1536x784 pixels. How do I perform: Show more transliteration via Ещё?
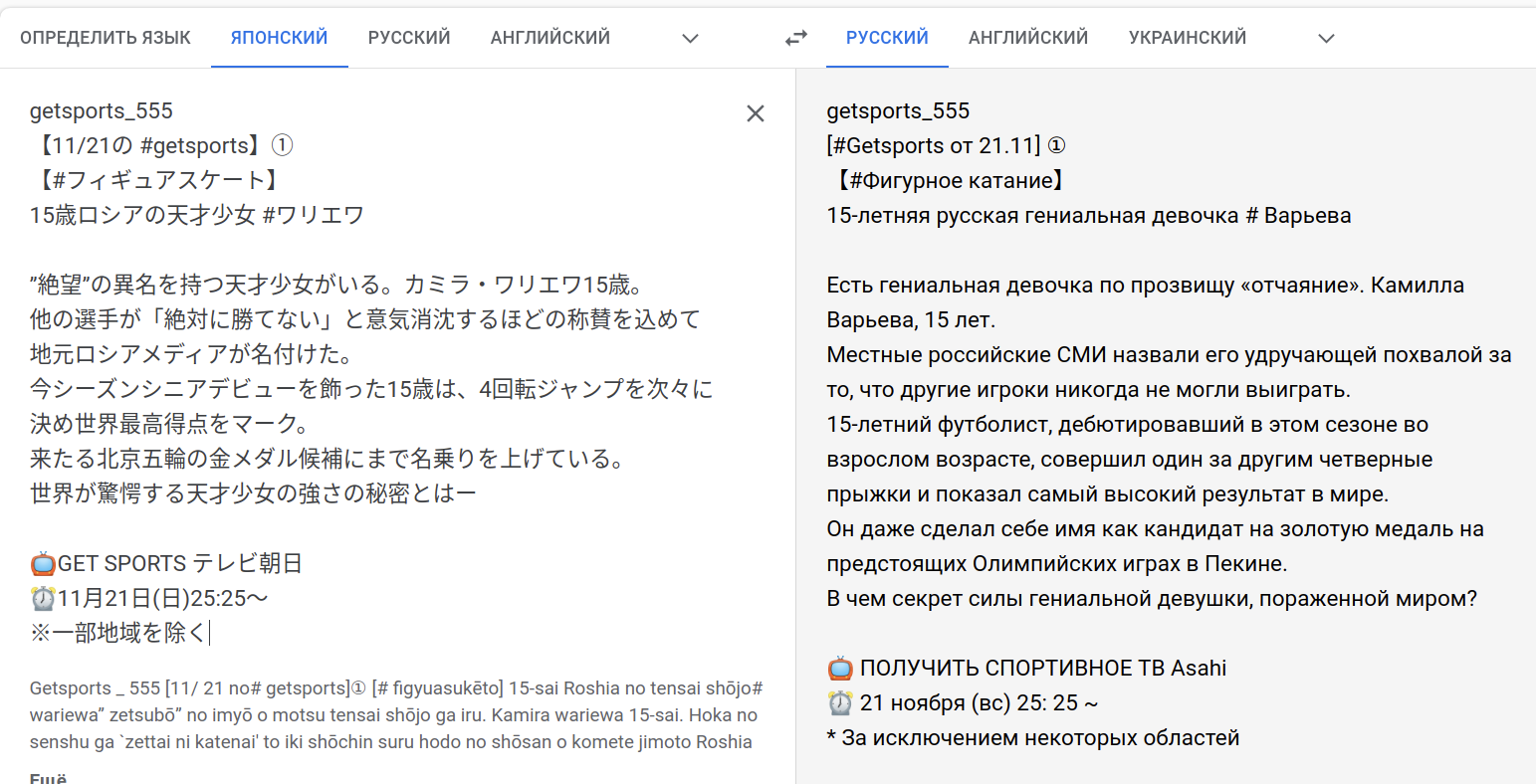click(x=48, y=778)
